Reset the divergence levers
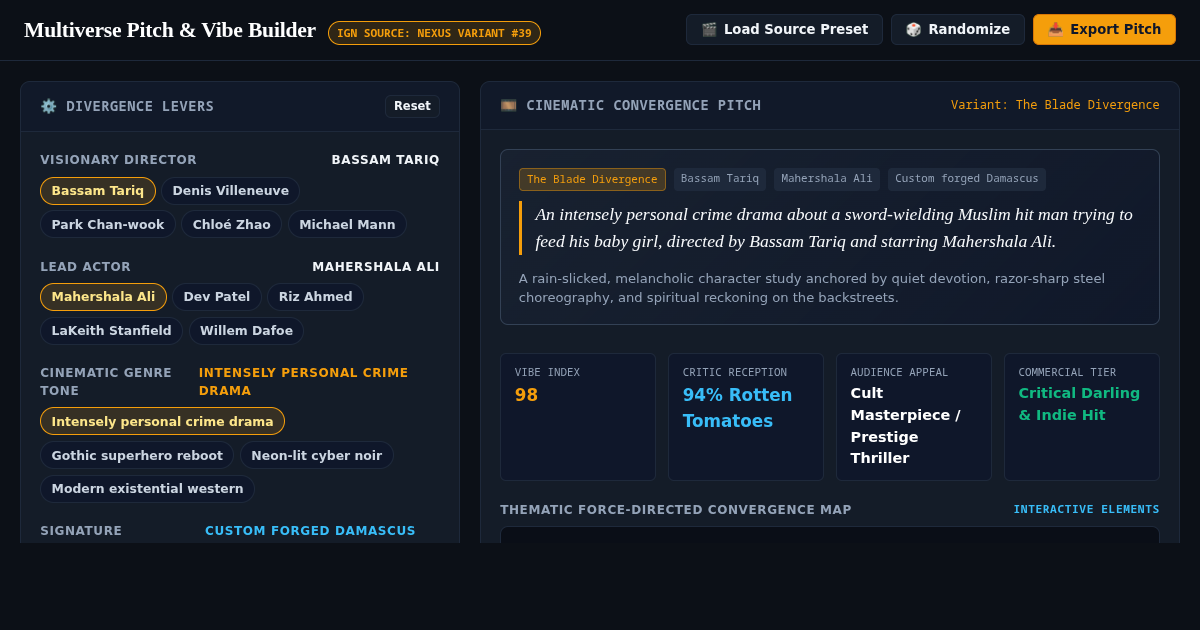 pyautogui.click(x=412, y=106)
